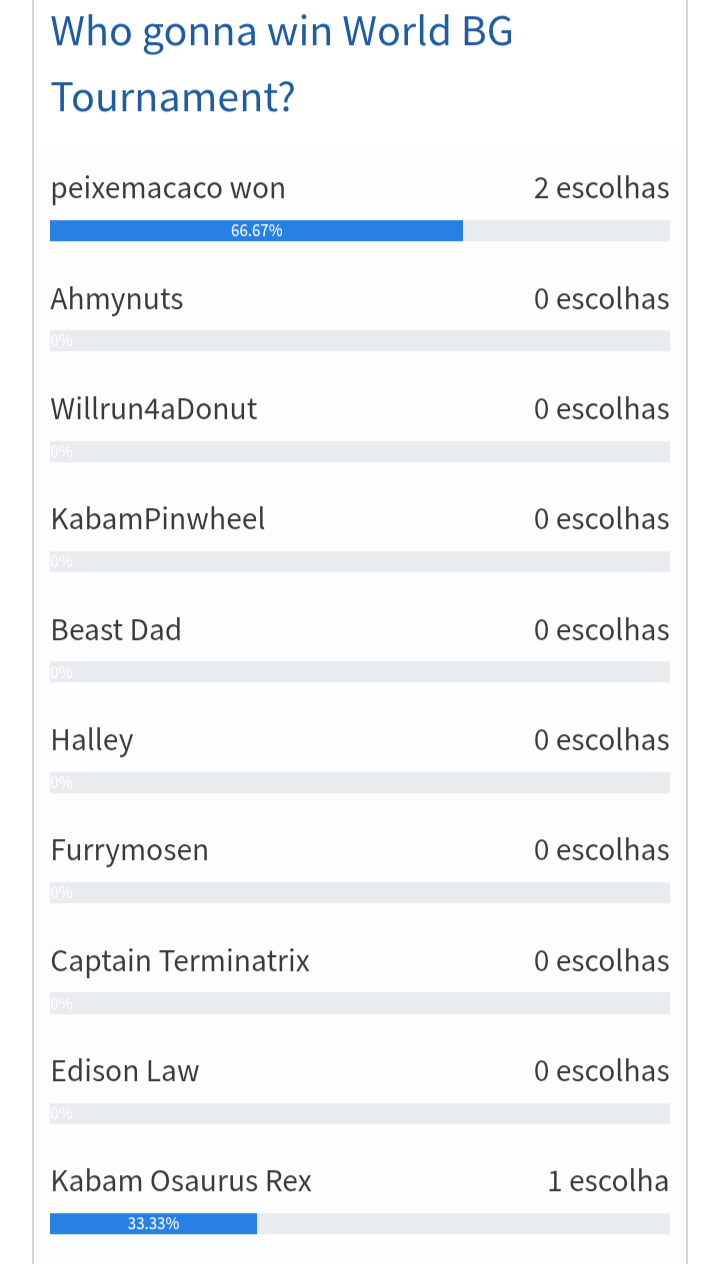
Task: Choose the Edison Law option label
Action: 125,1071
